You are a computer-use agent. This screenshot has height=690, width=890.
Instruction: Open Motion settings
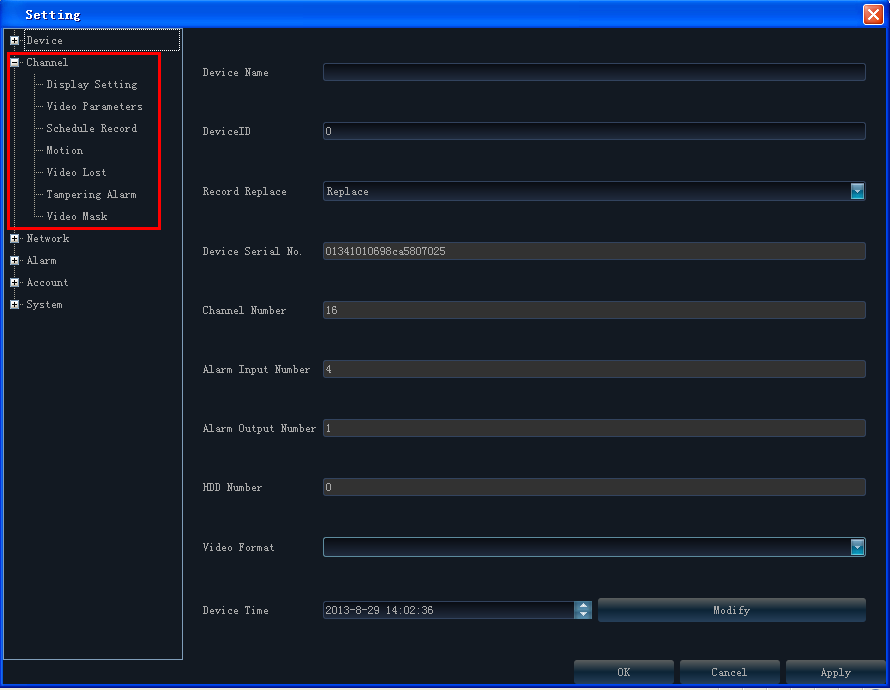(65, 150)
